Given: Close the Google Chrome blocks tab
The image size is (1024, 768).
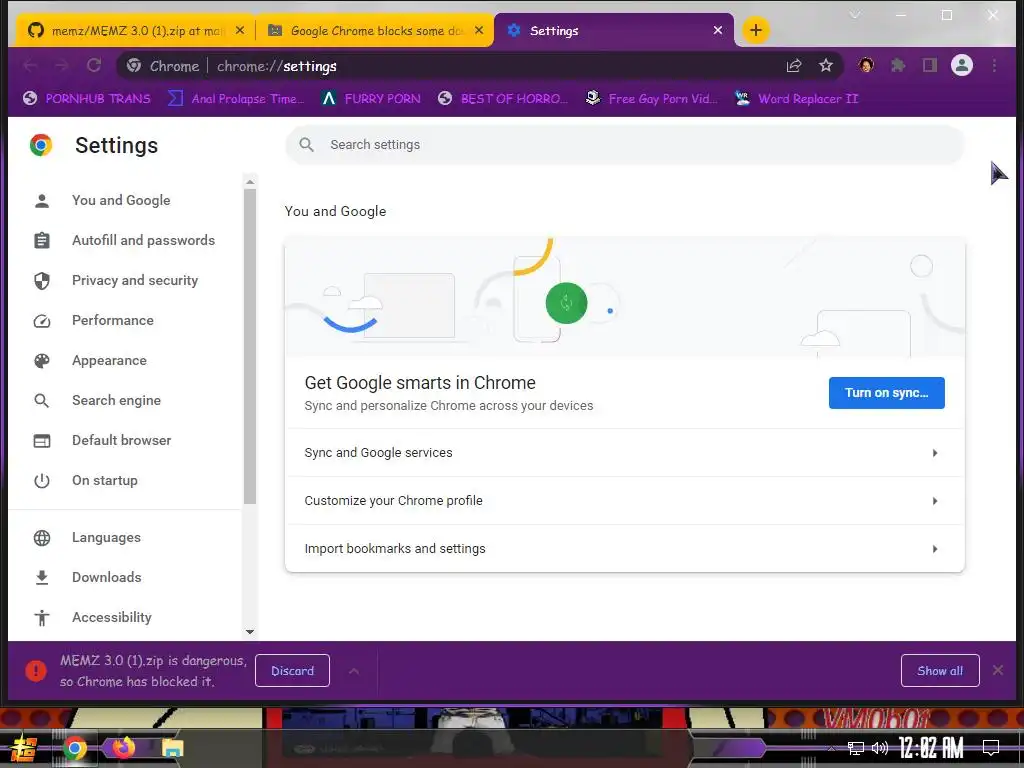Looking at the screenshot, I should pos(479,30).
